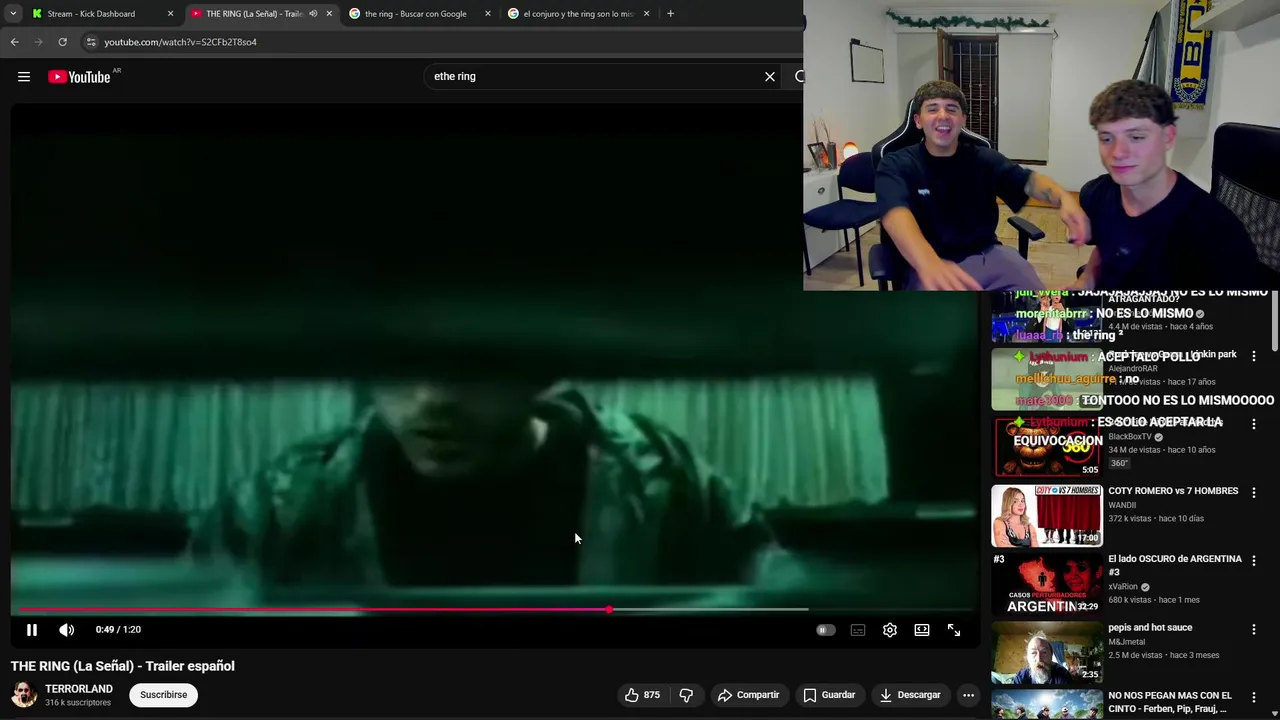Click the youtube.com address bar URL
The width and height of the screenshot is (1280, 720).
tap(180, 42)
